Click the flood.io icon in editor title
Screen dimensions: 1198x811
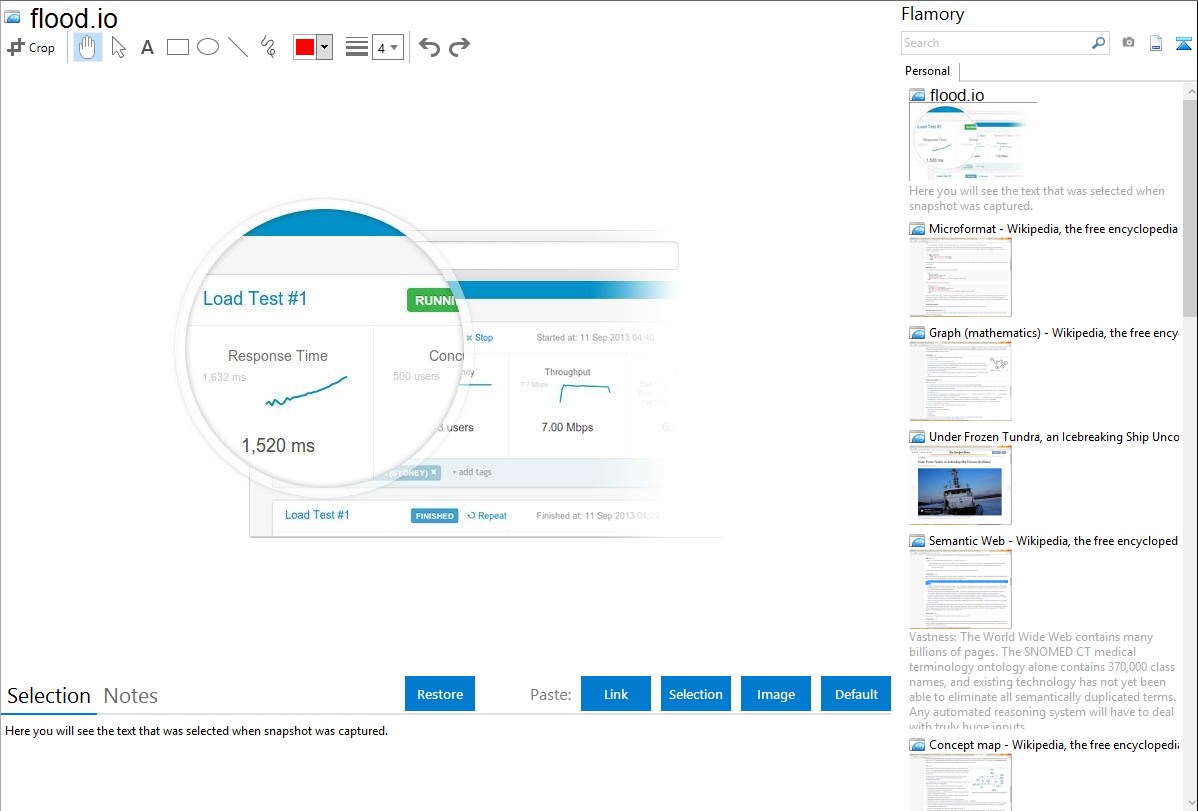(x=13, y=18)
